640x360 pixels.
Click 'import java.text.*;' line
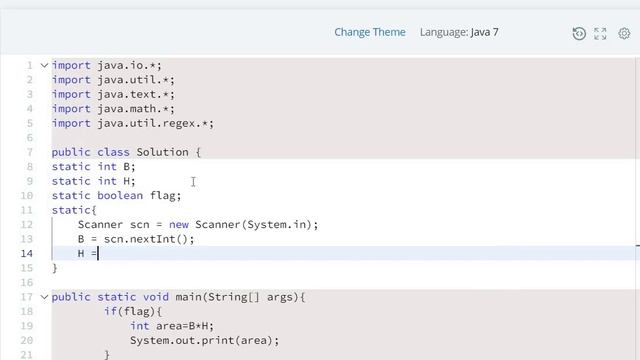click(x=113, y=94)
